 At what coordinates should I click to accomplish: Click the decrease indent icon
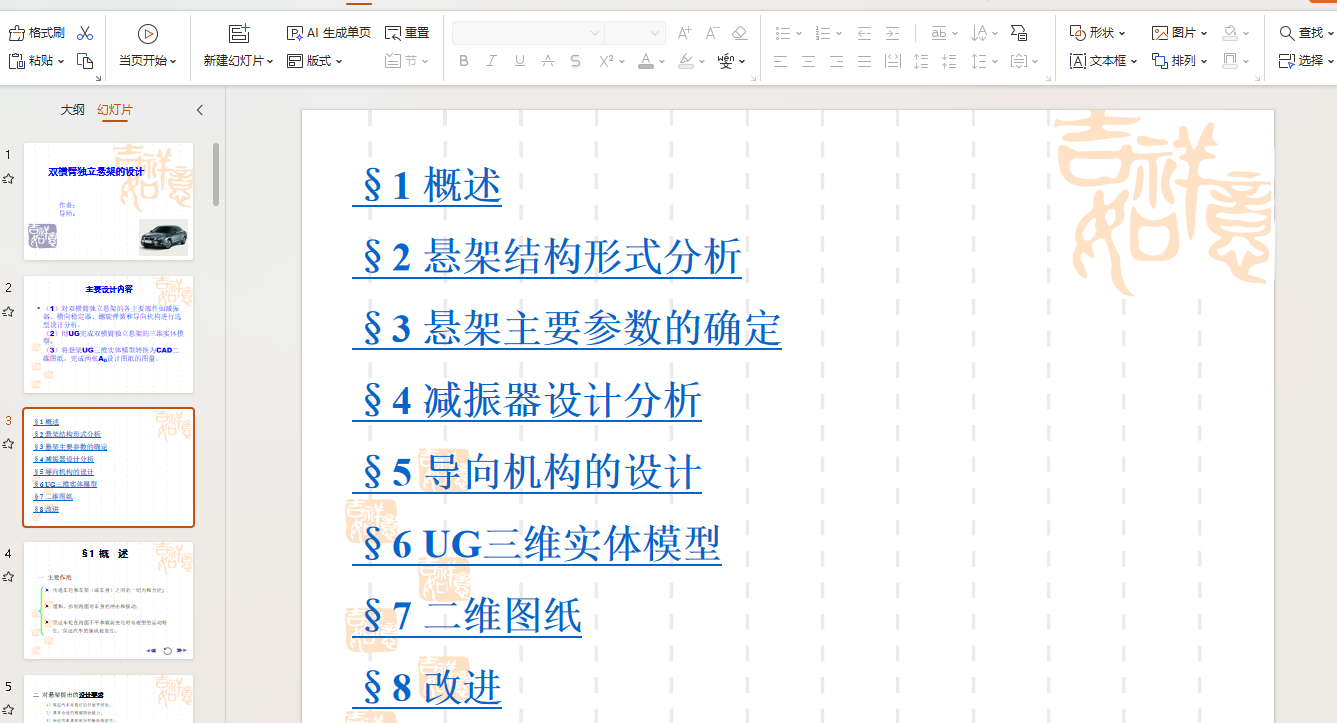tap(864, 33)
